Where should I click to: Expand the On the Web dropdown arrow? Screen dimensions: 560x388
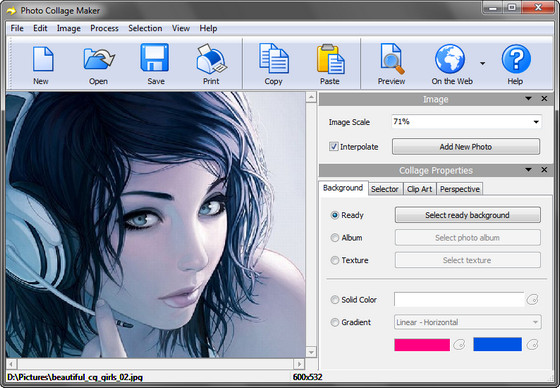(482, 64)
